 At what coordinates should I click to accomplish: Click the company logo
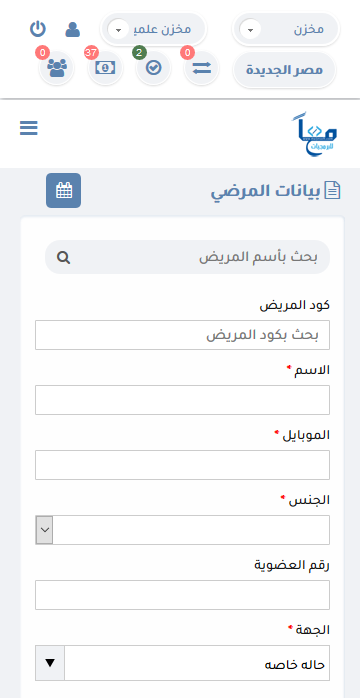click(315, 134)
